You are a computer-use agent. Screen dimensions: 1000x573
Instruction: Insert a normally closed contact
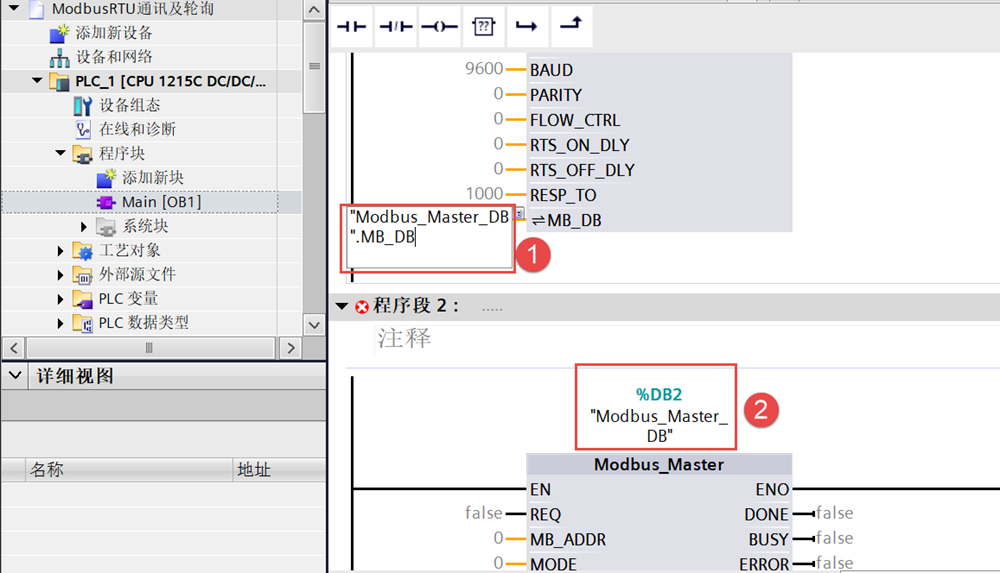[395, 27]
